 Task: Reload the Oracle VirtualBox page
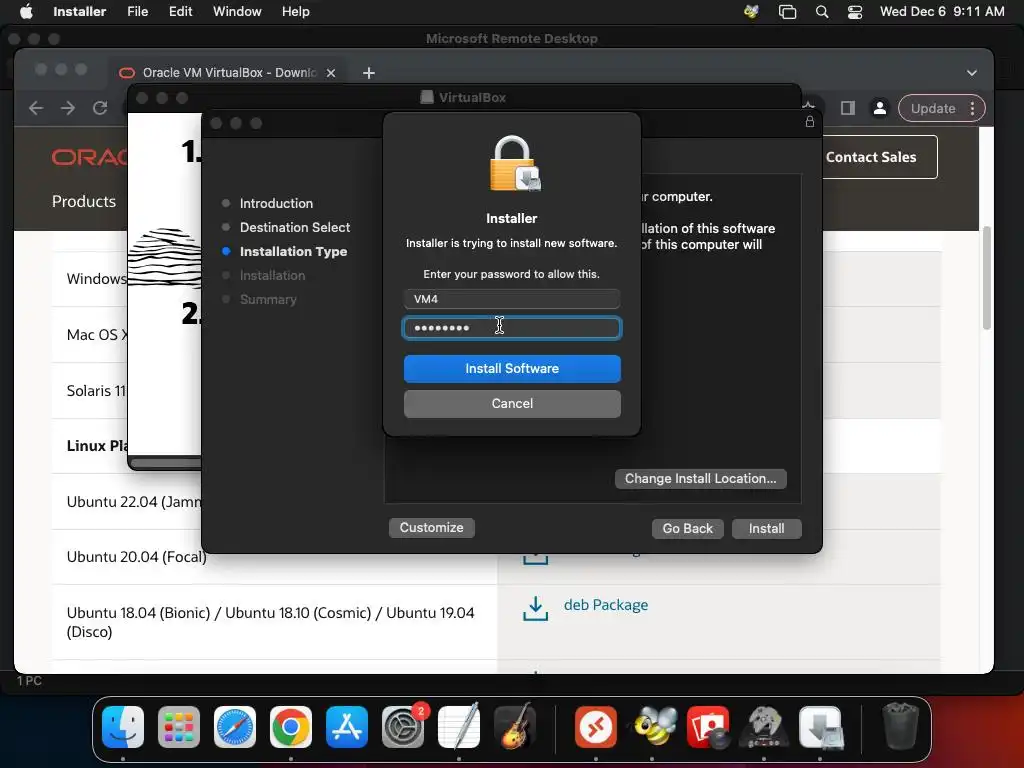[x=100, y=108]
